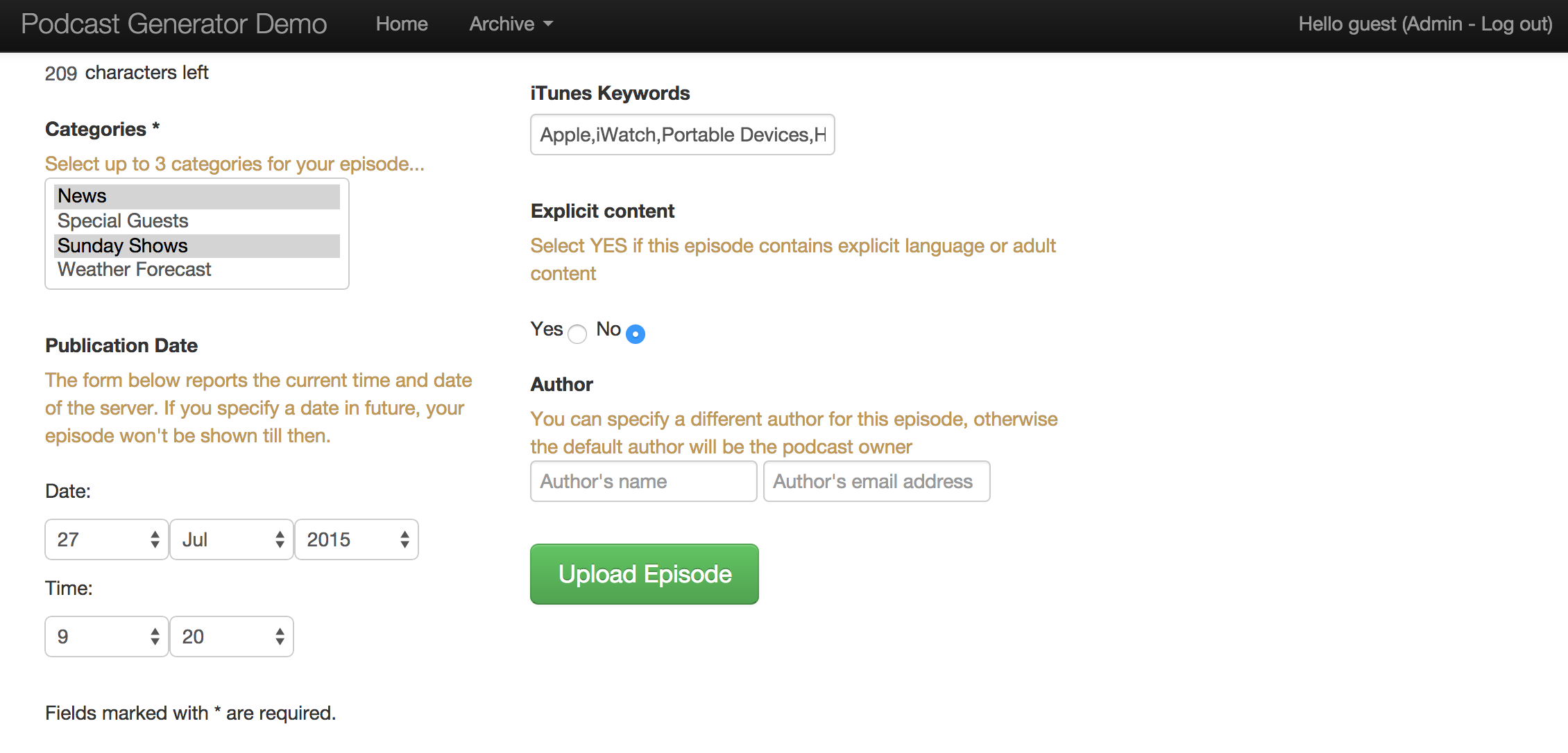Click the iTunes Keywords input field
1568x753 pixels.
point(681,135)
